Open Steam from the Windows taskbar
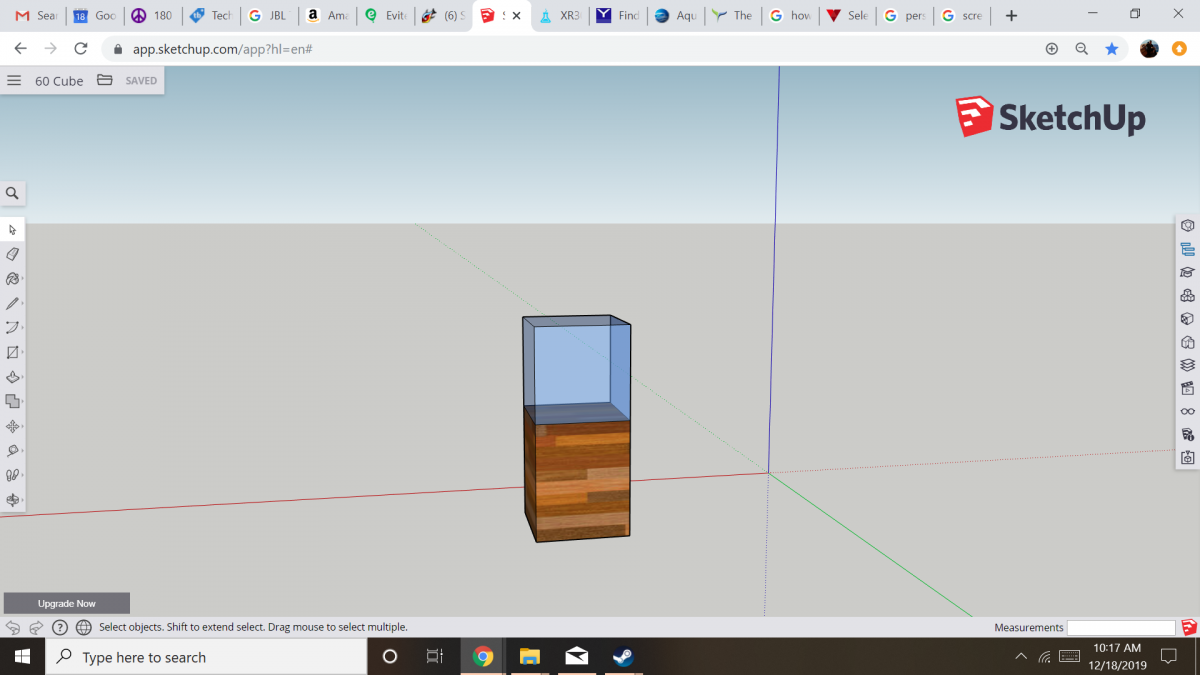Viewport: 1200px width, 675px height. click(x=622, y=657)
